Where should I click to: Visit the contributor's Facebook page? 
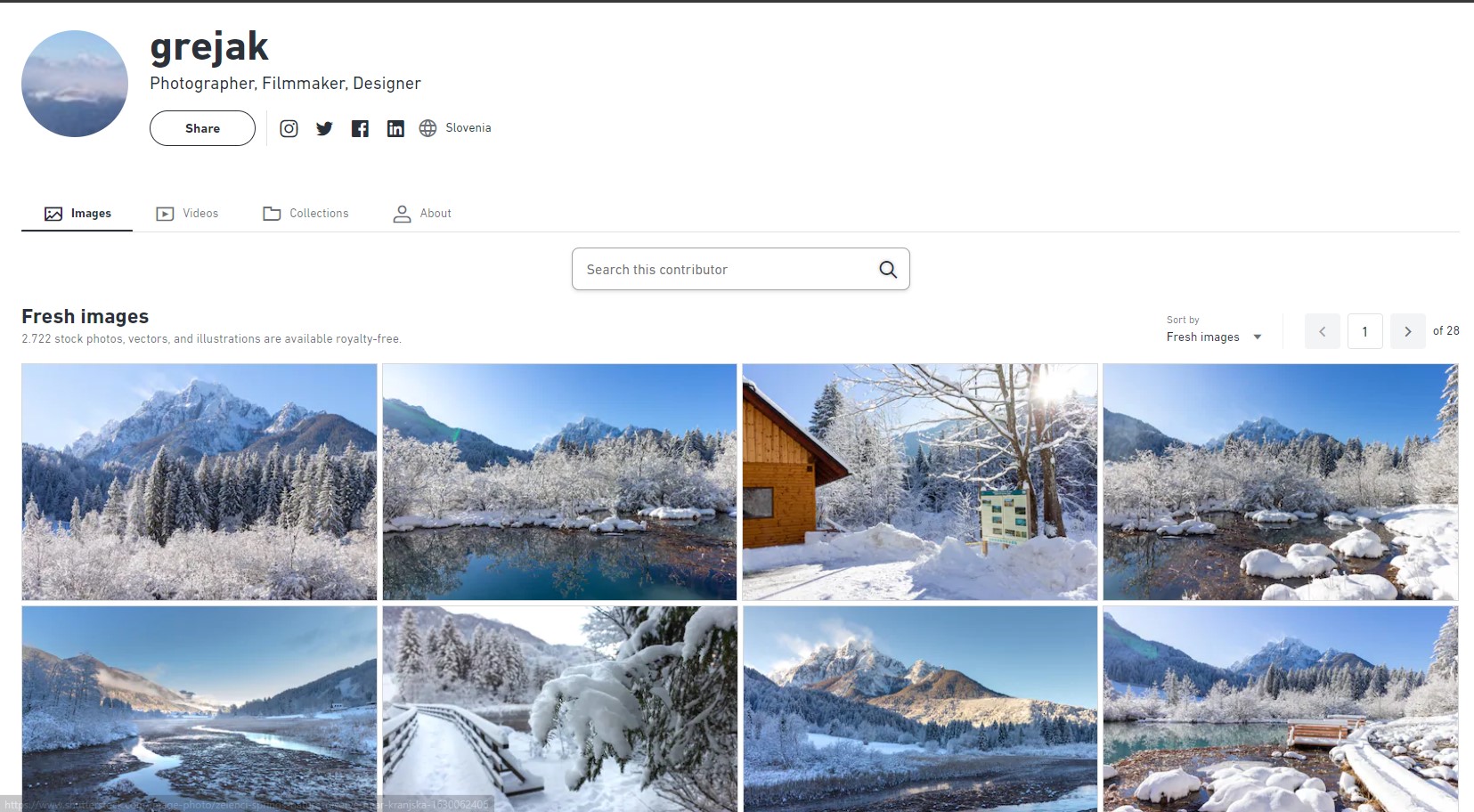pos(360,128)
